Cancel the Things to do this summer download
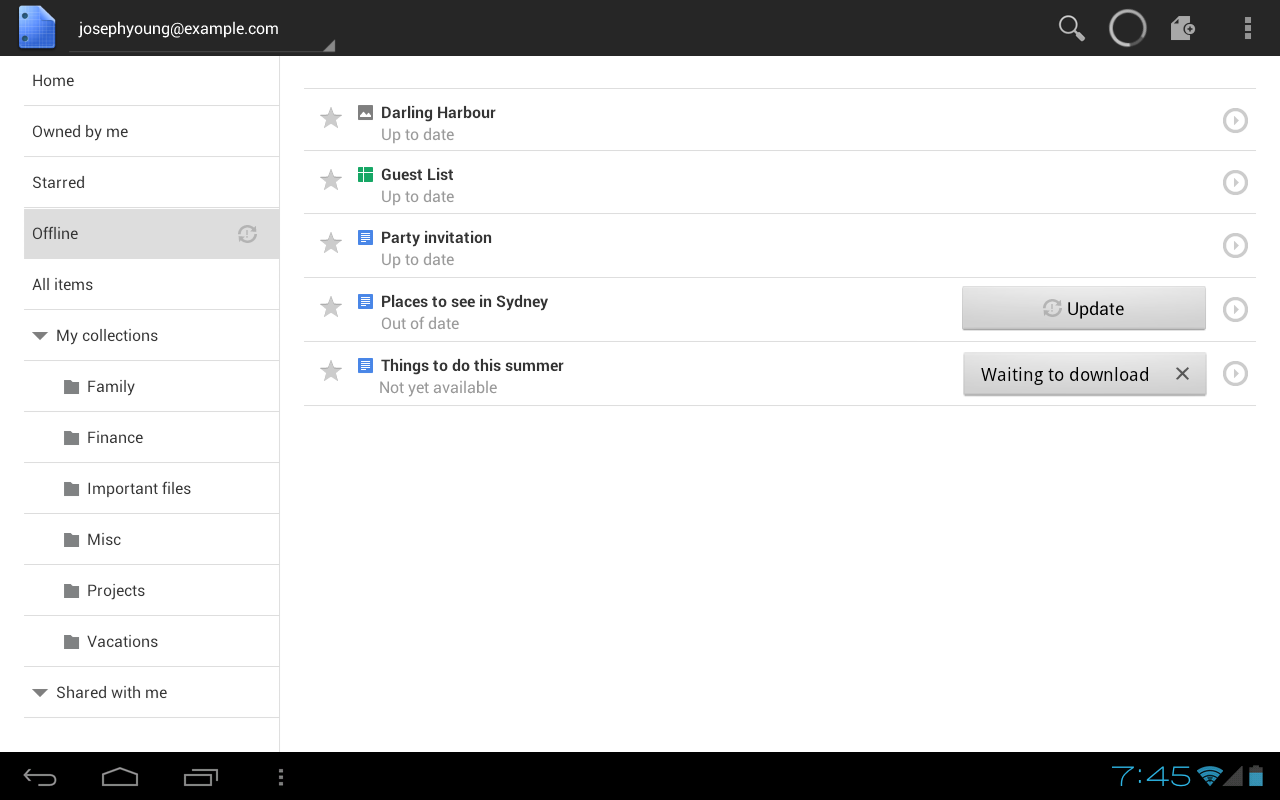 [x=1182, y=373]
